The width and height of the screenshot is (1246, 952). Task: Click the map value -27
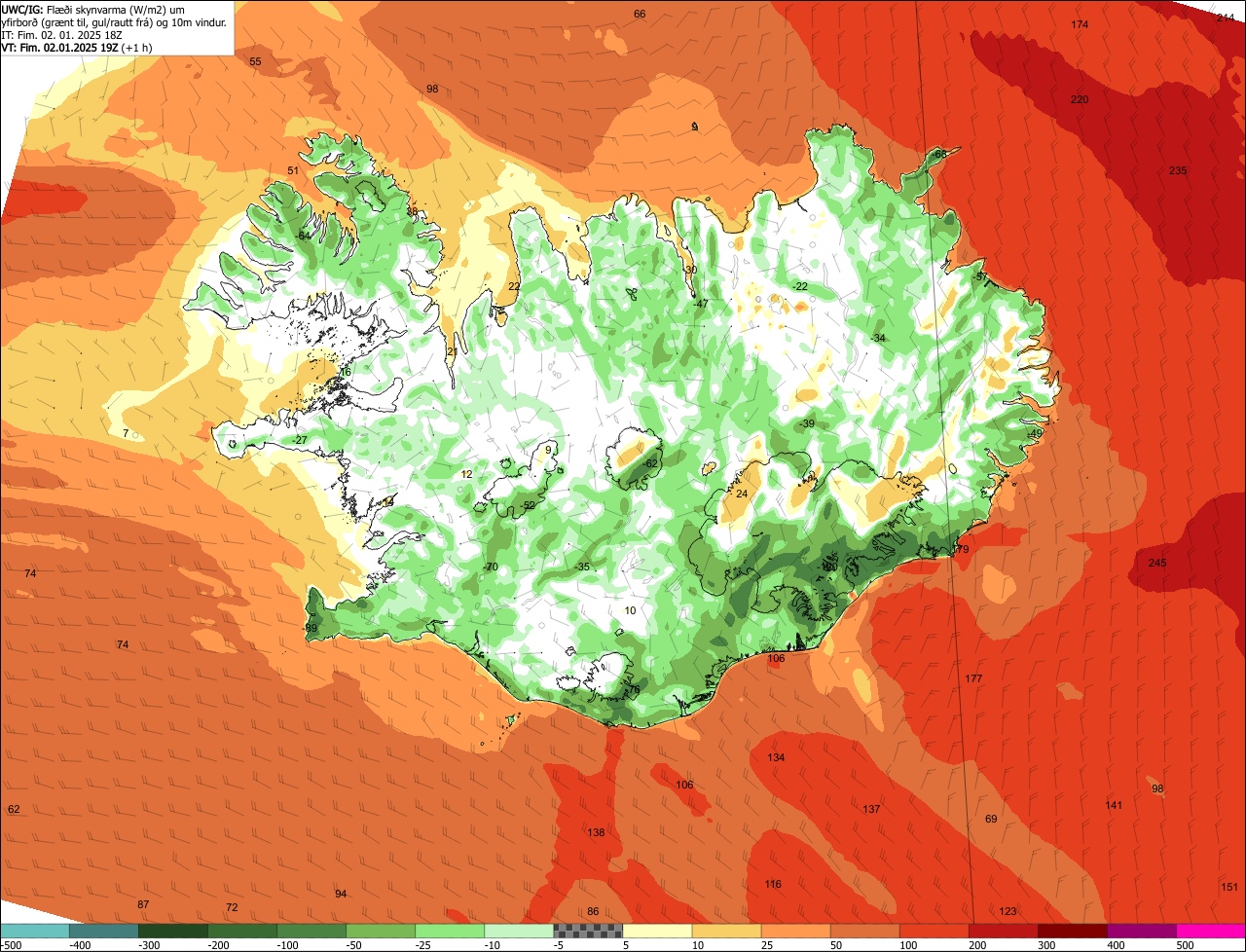(300, 440)
